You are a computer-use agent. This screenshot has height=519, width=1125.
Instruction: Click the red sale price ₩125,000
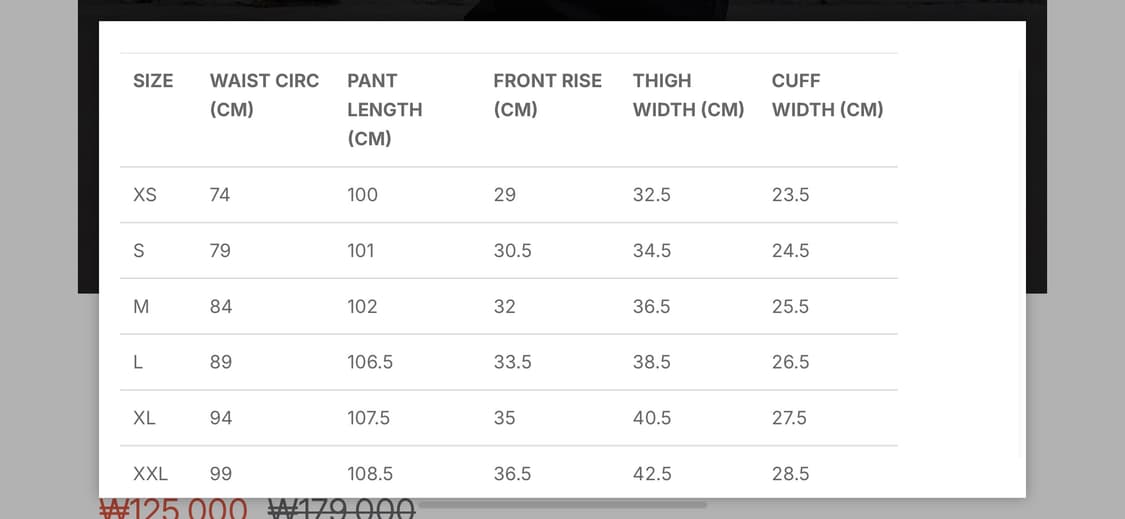point(173,509)
